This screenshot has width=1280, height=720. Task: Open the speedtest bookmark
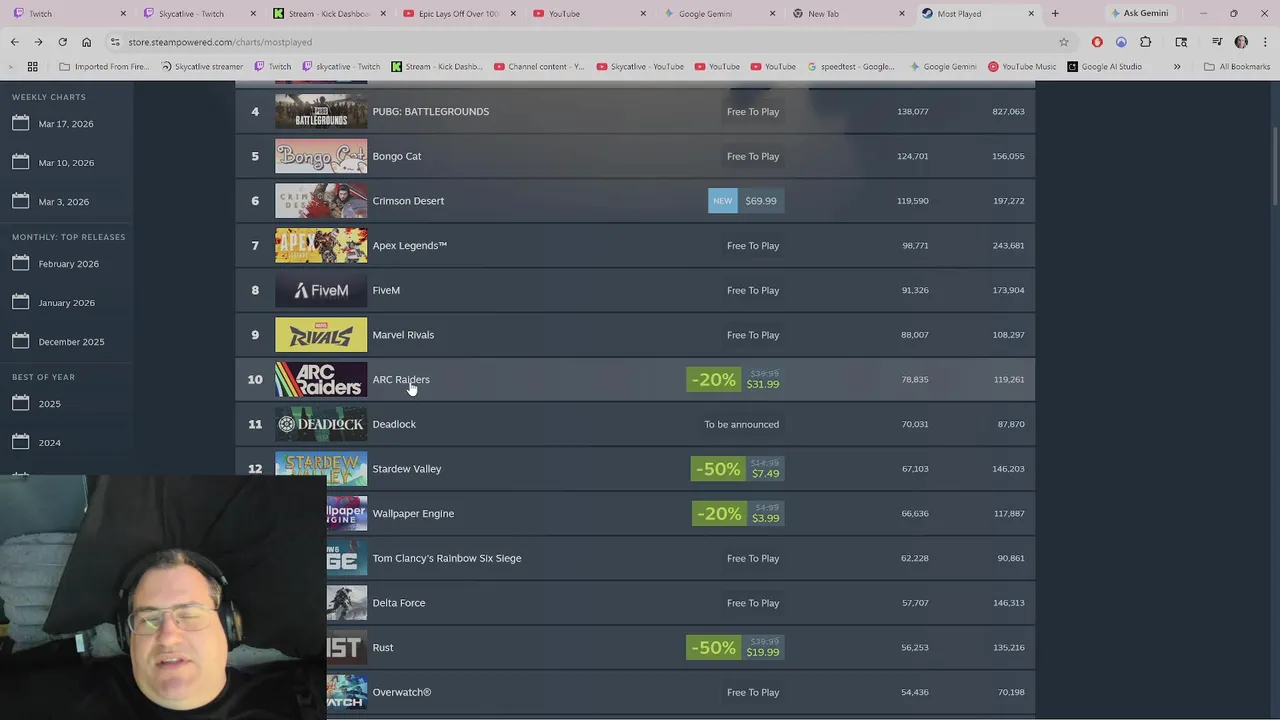(850, 67)
